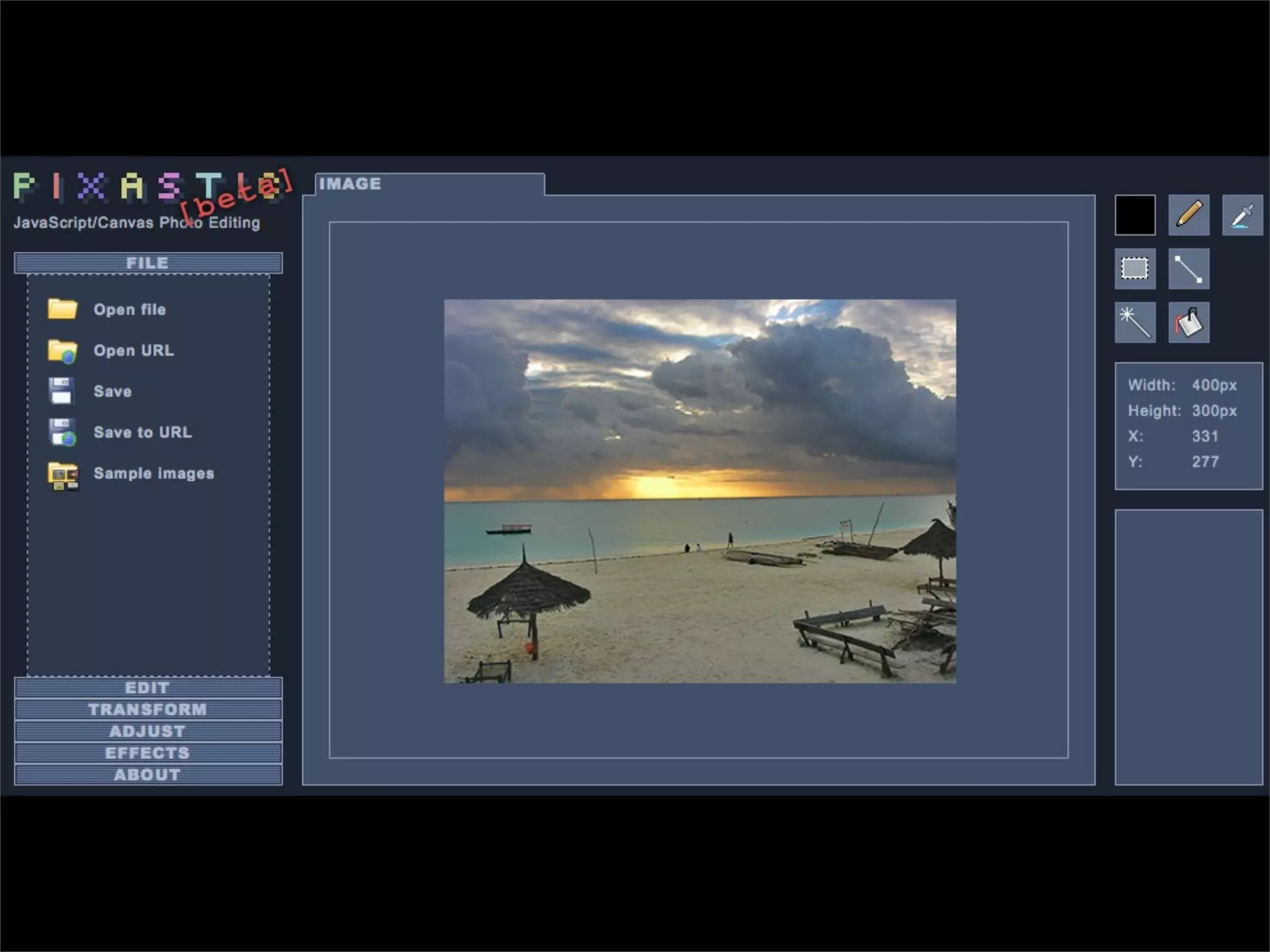Click the beach photo on the canvas
This screenshot has width=1270, height=952.
tap(699, 491)
